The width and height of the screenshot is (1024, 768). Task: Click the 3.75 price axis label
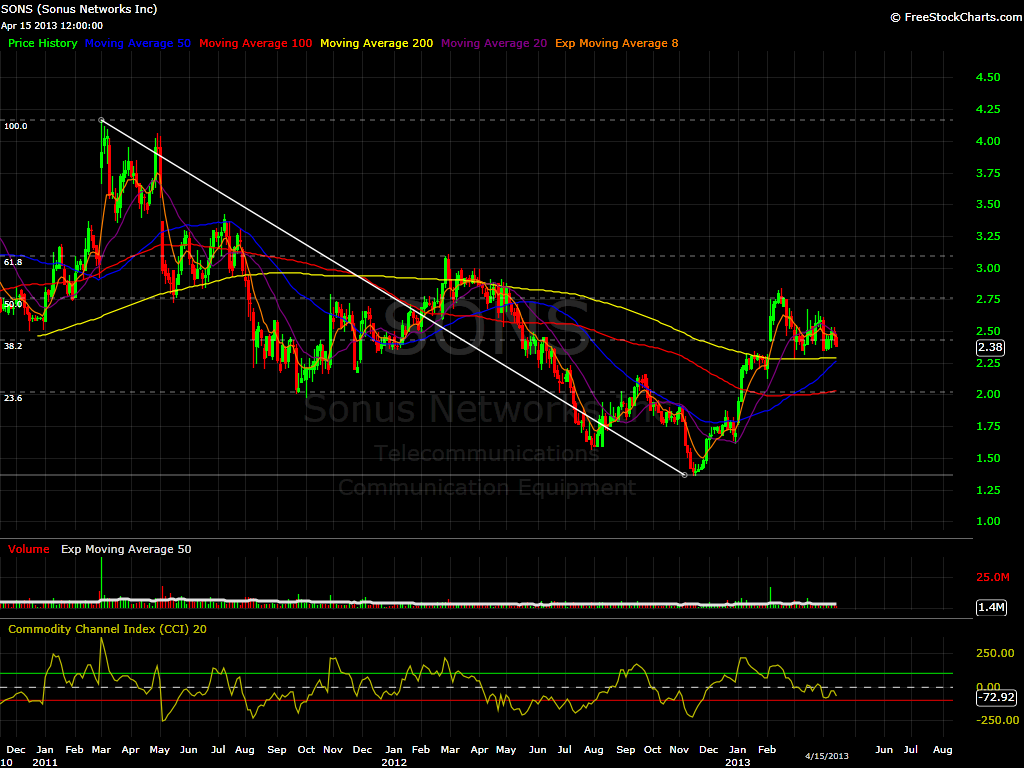988,173
